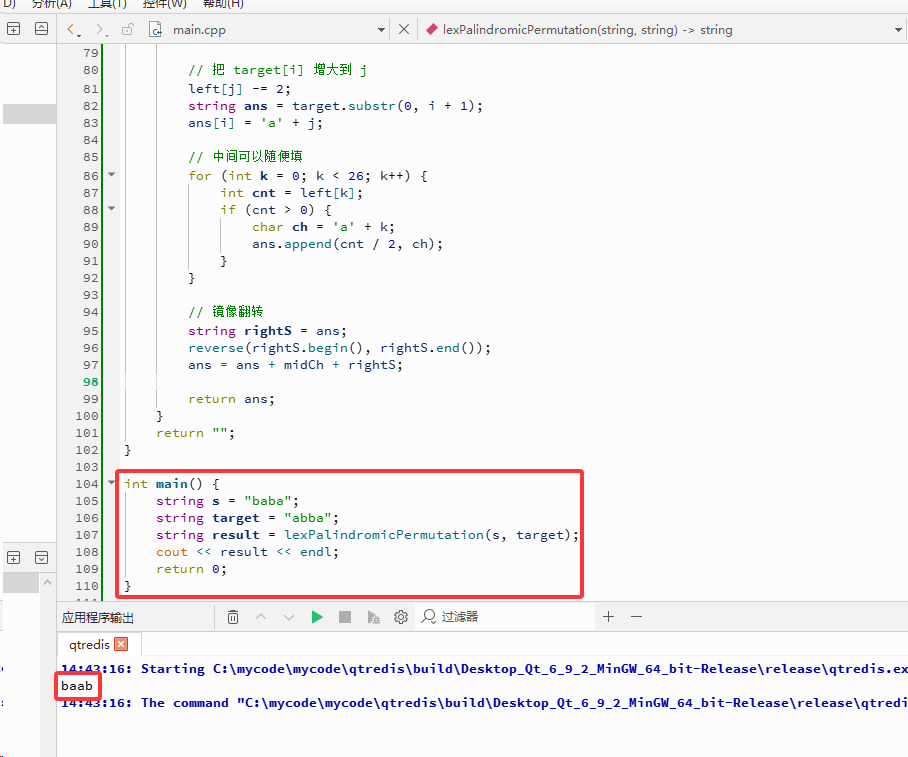Click the 'ans = ans + midCh + rightS;' line
This screenshot has height=757, width=908.
pyautogui.click(x=295, y=365)
